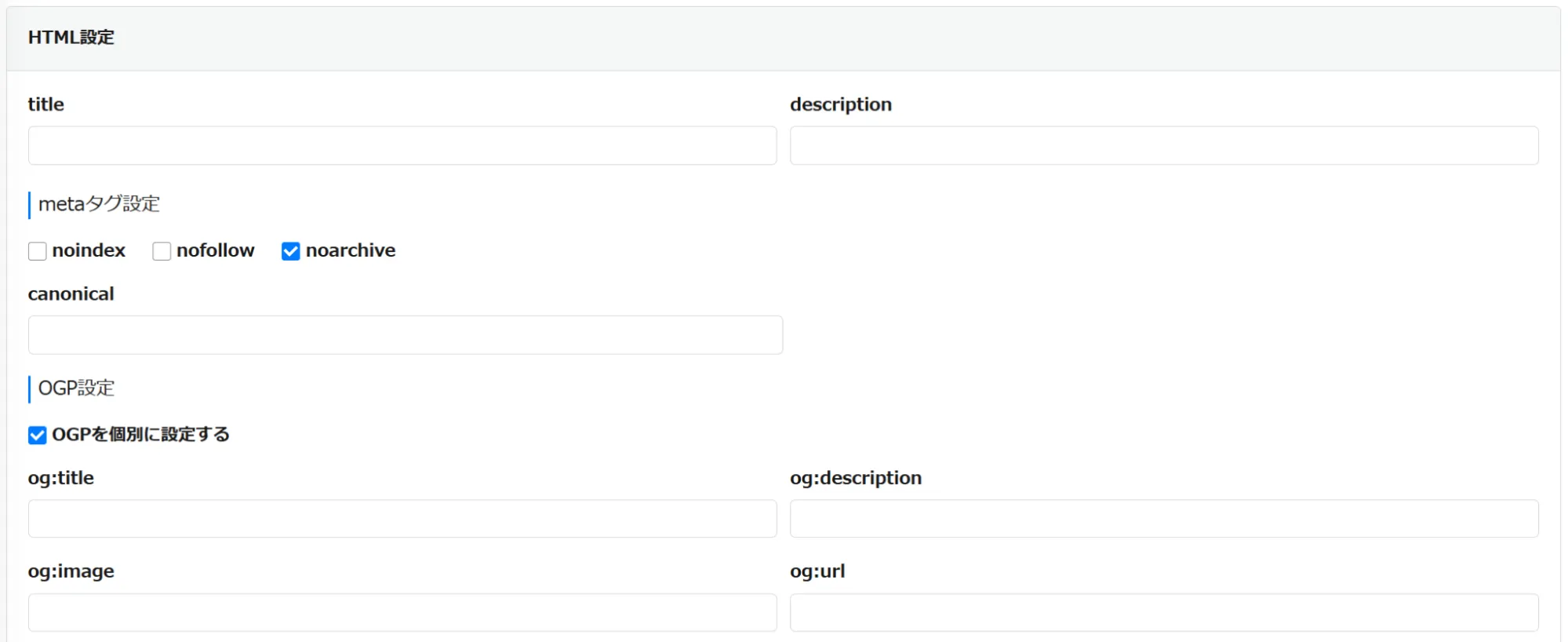
Task: Select the og:title input box
Action: point(402,519)
